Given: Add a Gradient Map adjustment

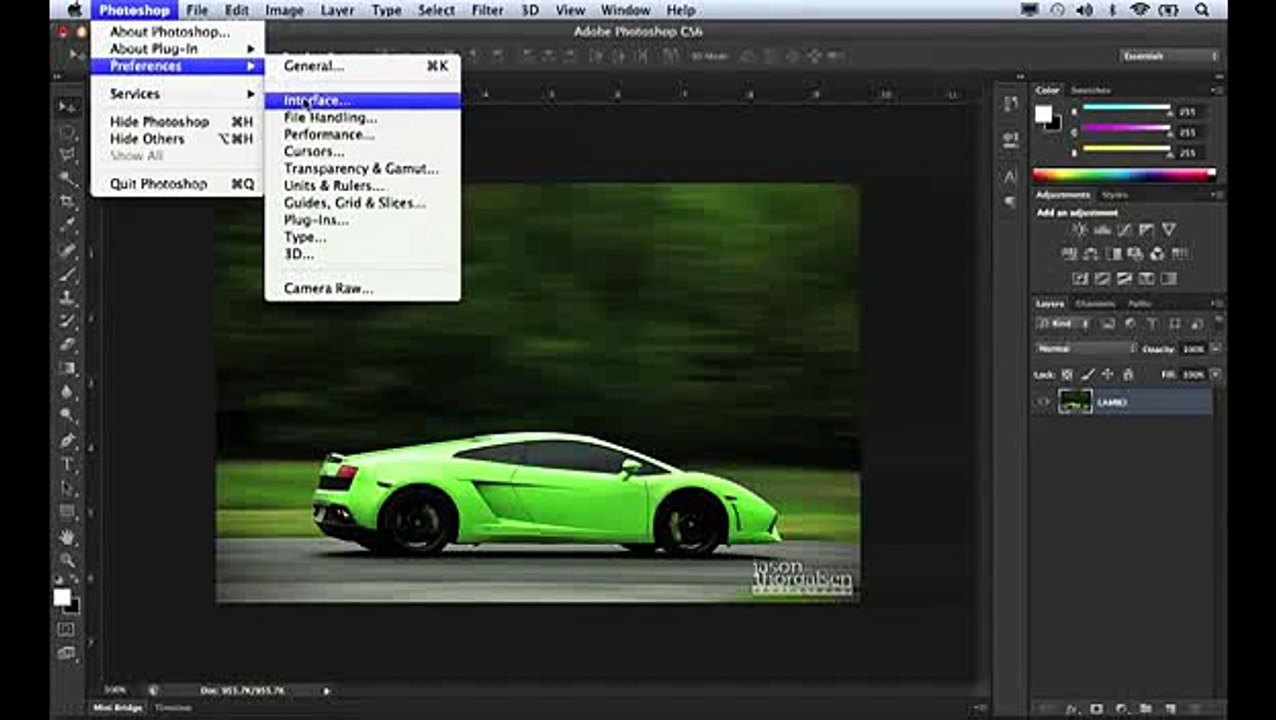Looking at the screenshot, I should (x=1168, y=279).
